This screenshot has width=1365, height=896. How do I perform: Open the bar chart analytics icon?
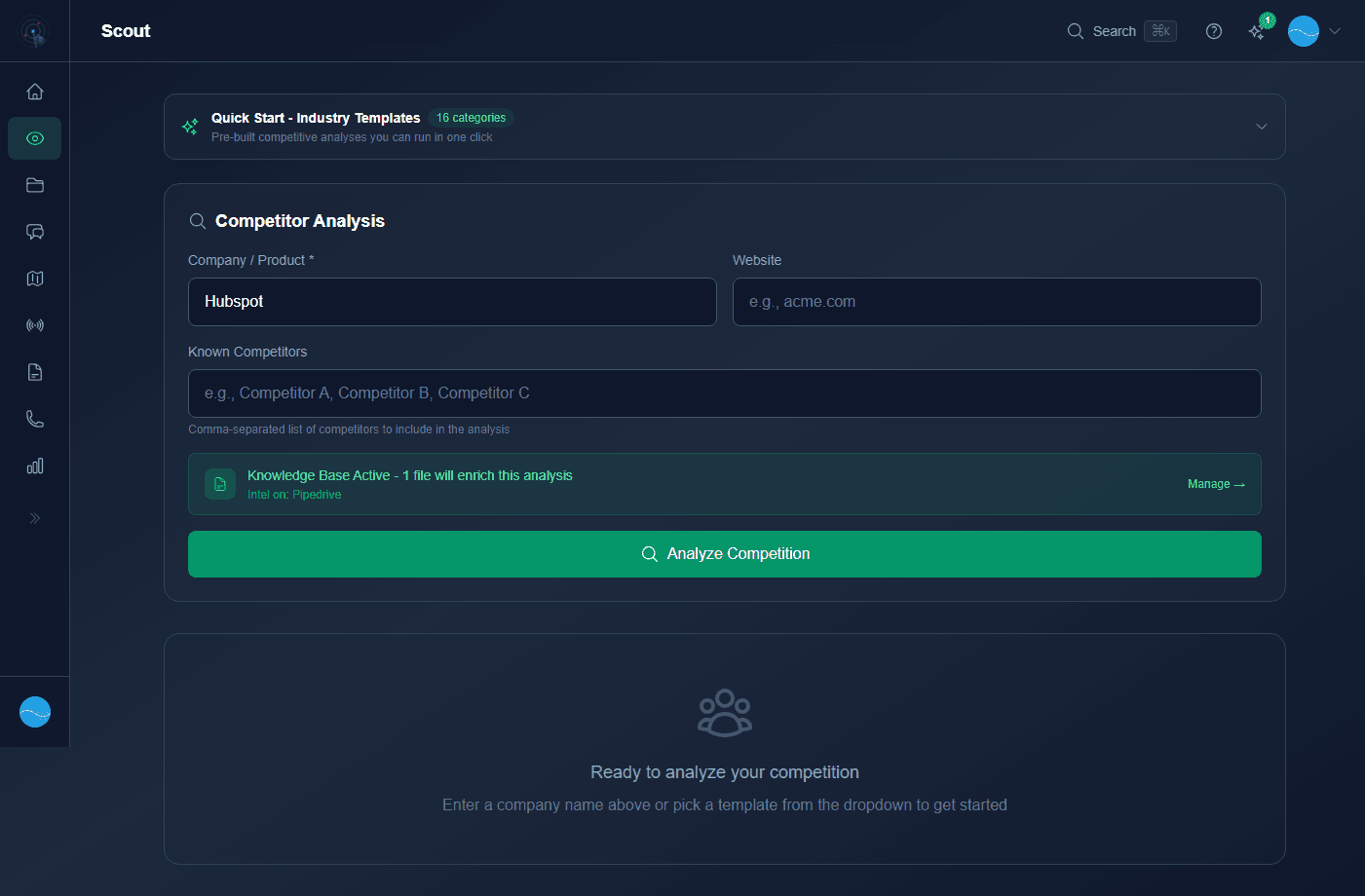coord(35,466)
